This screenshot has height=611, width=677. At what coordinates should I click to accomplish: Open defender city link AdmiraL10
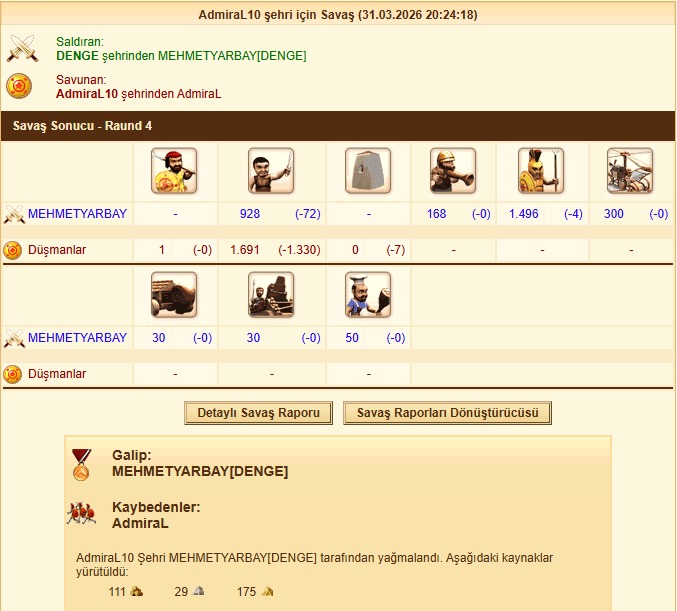click(87, 94)
